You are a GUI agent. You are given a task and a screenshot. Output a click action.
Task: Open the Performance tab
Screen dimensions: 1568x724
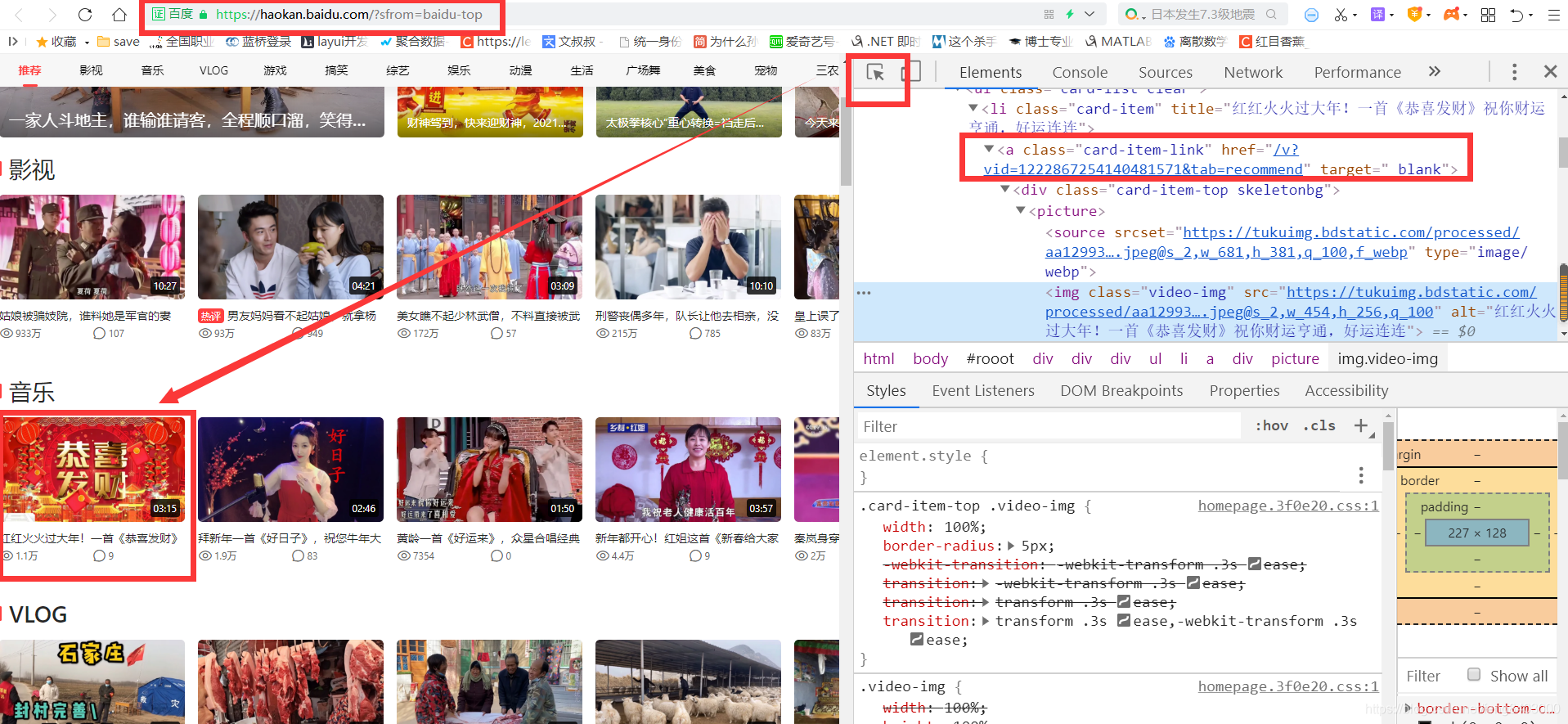pos(1357,72)
